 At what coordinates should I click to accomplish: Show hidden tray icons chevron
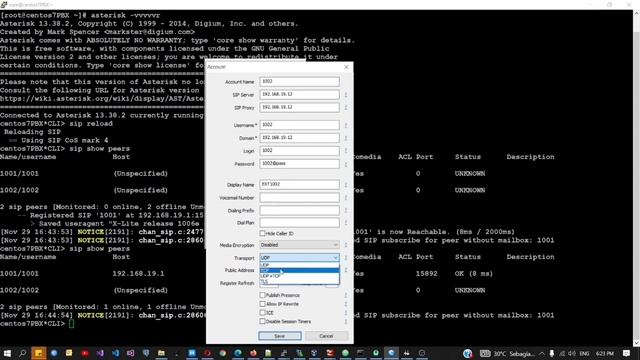point(542,353)
